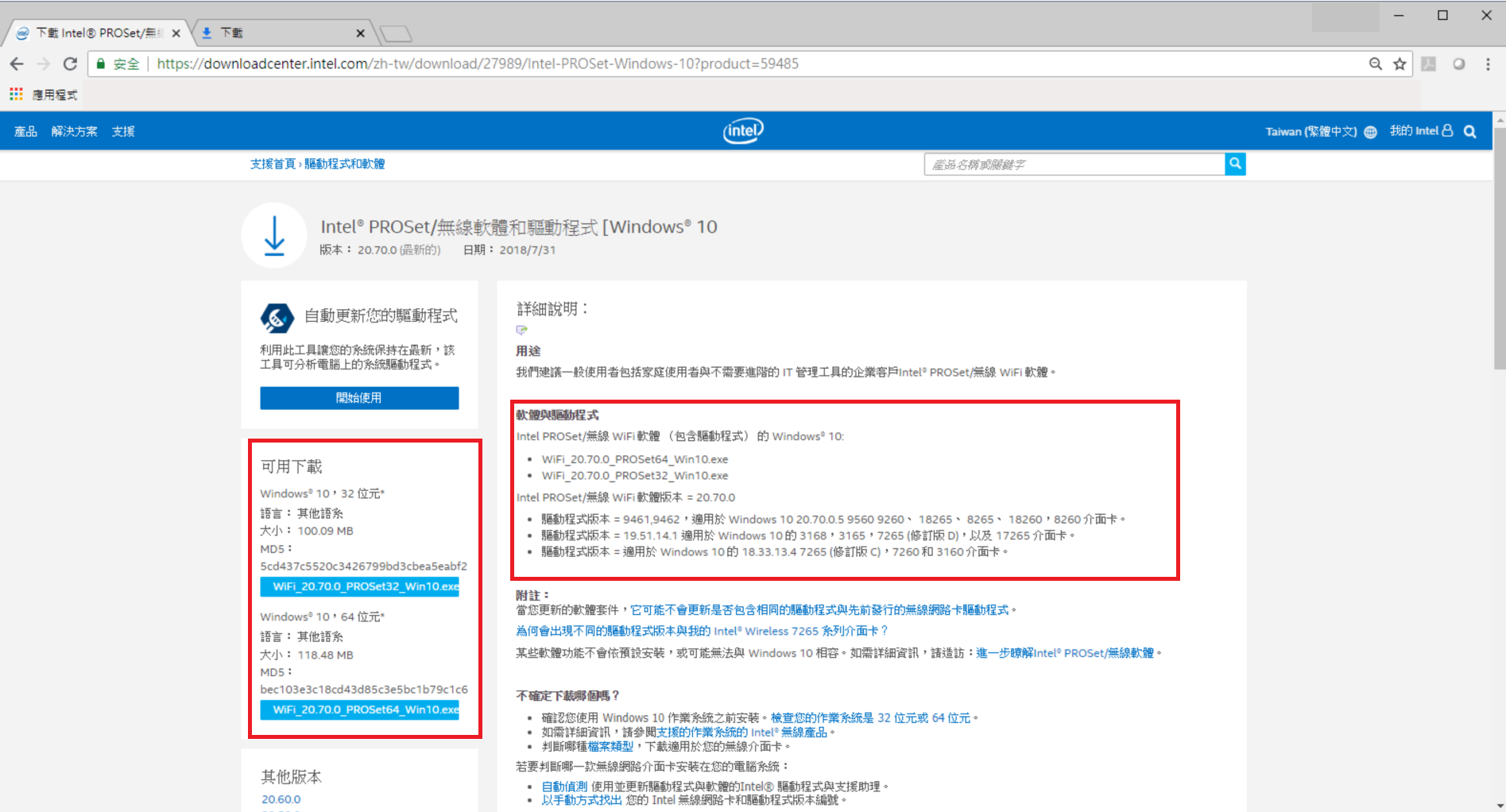Click the 開始使用 button
This screenshot has height=812, width=1506.
click(x=359, y=398)
